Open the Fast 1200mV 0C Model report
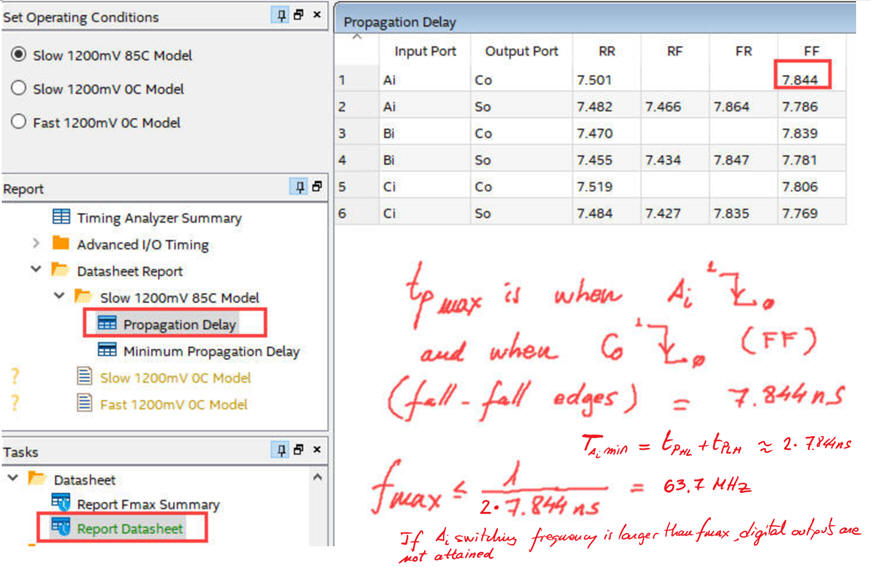This screenshot has width=871, height=567. pyautogui.click(x=173, y=404)
